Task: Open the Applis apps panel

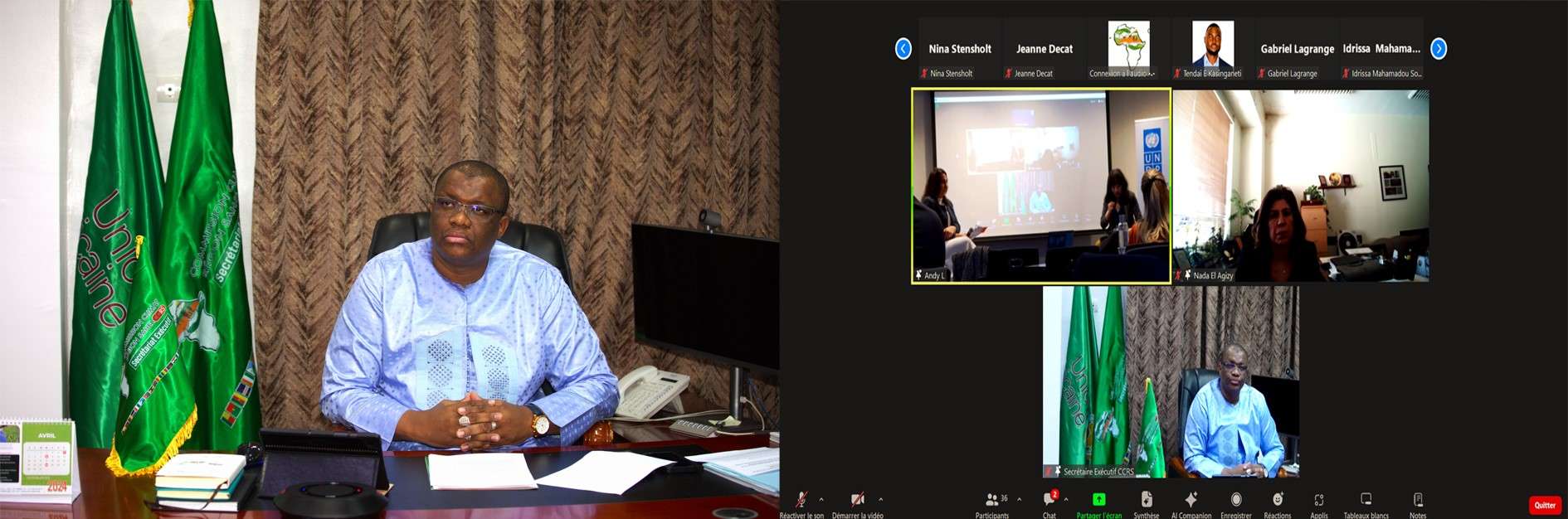Action: pyautogui.click(x=1318, y=500)
